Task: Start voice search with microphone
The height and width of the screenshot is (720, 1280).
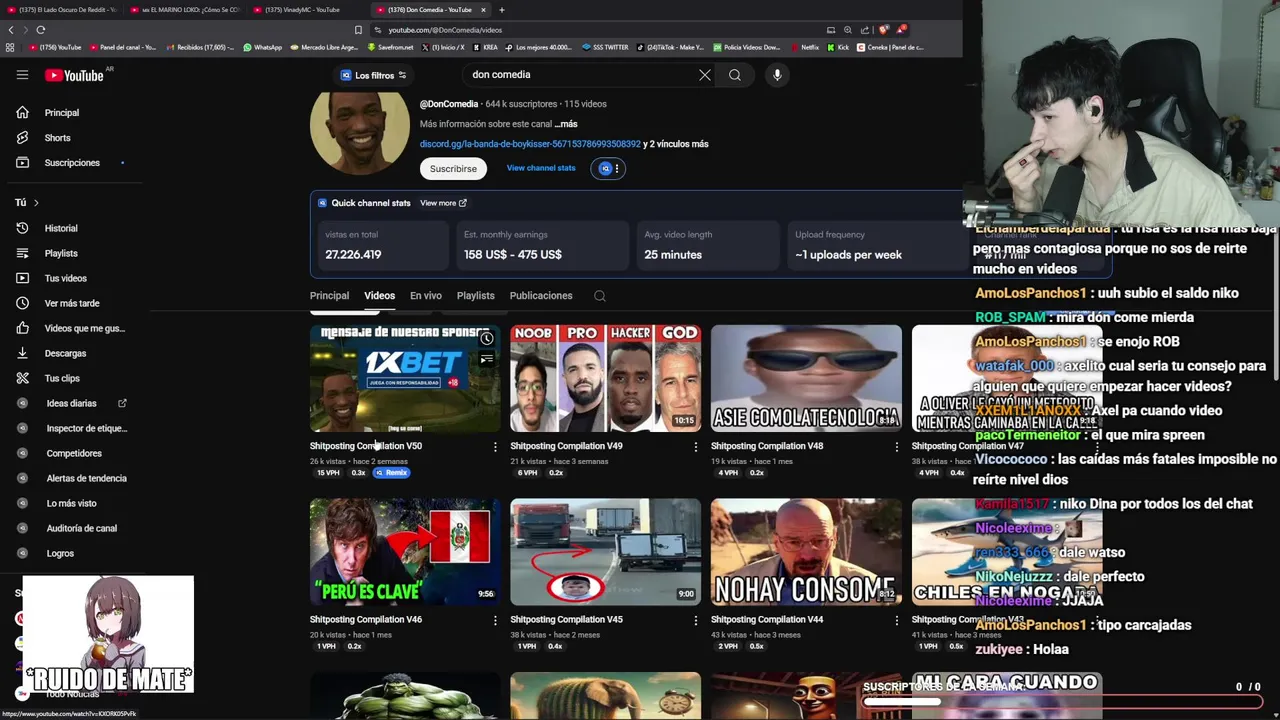Action: click(x=777, y=75)
